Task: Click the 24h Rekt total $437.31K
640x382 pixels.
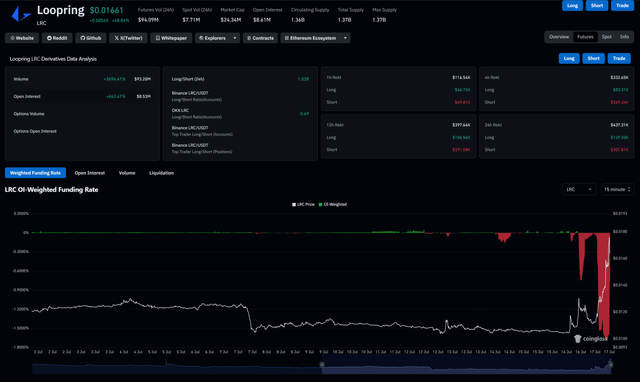Action: pyautogui.click(x=619, y=125)
